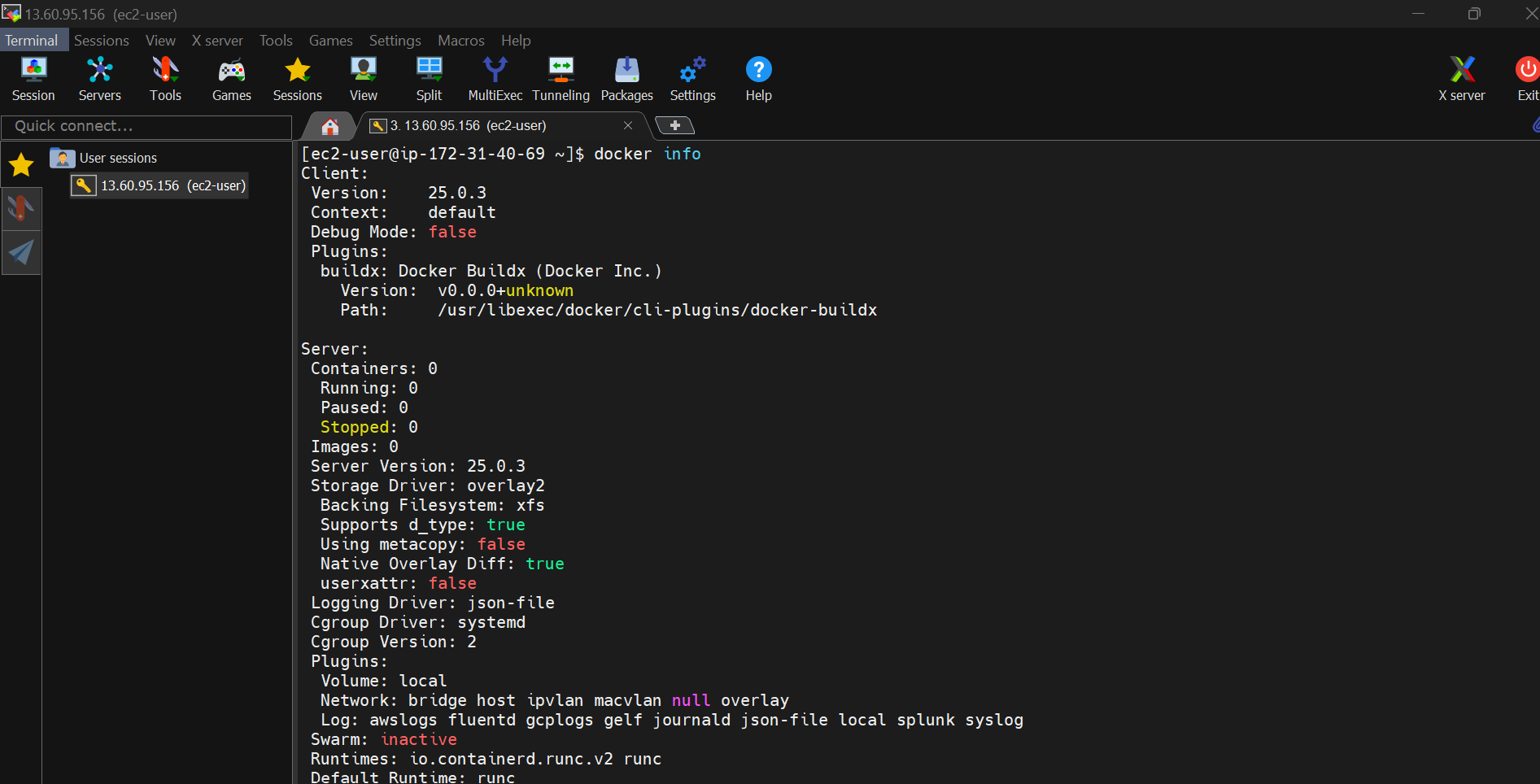Open the Terminal menu
The width and height of the screenshot is (1540, 784).
pos(32,40)
